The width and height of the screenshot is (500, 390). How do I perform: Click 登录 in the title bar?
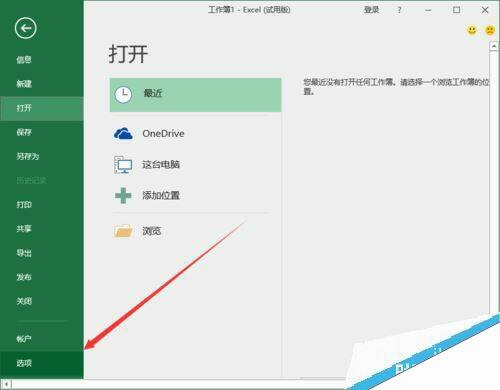tap(371, 10)
